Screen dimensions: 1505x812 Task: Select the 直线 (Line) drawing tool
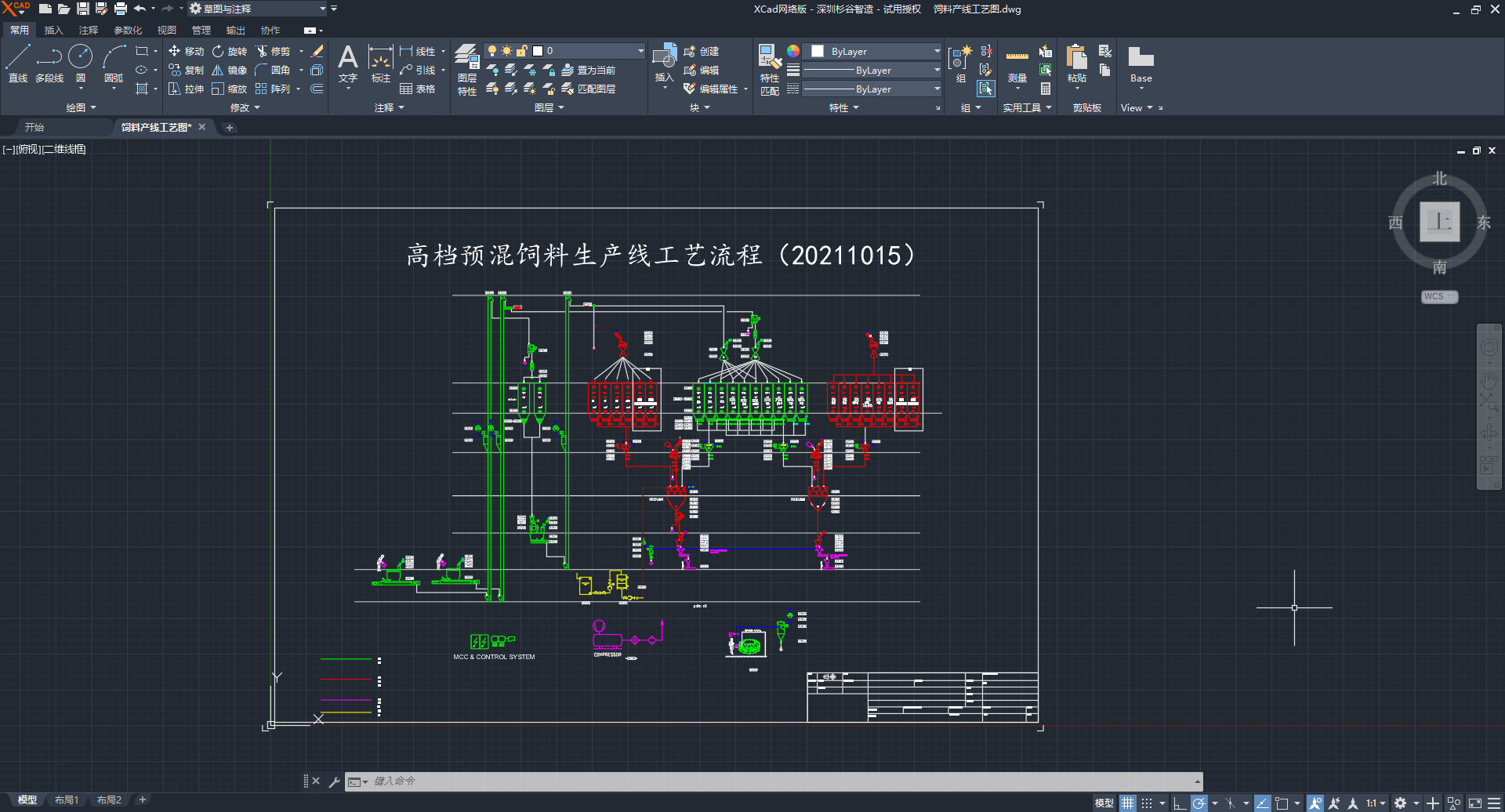(x=18, y=63)
